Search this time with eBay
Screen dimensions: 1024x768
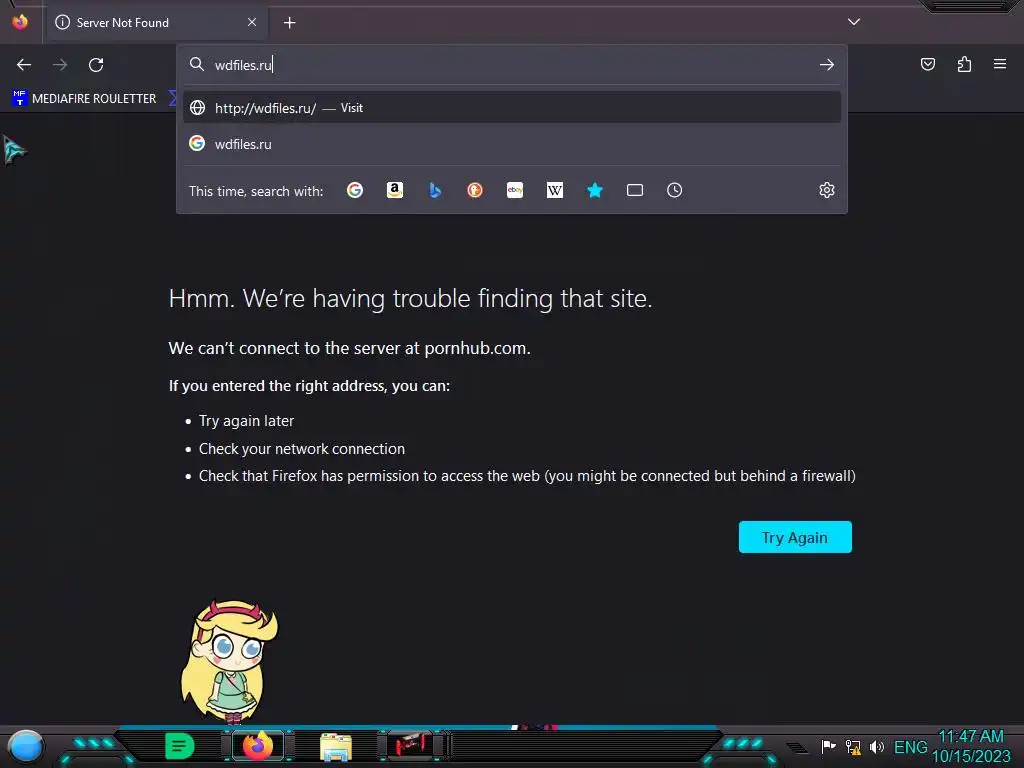pyautogui.click(x=515, y=190)
